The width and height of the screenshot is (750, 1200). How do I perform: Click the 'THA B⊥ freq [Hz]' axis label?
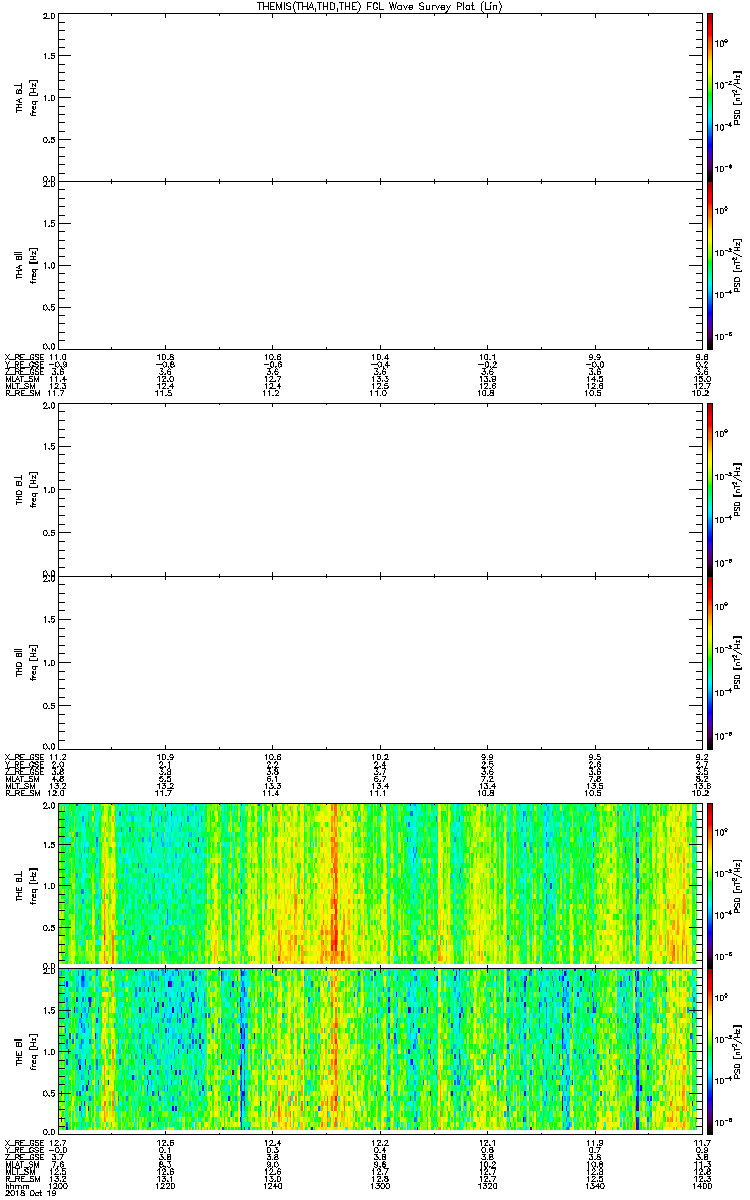[27, 97]
